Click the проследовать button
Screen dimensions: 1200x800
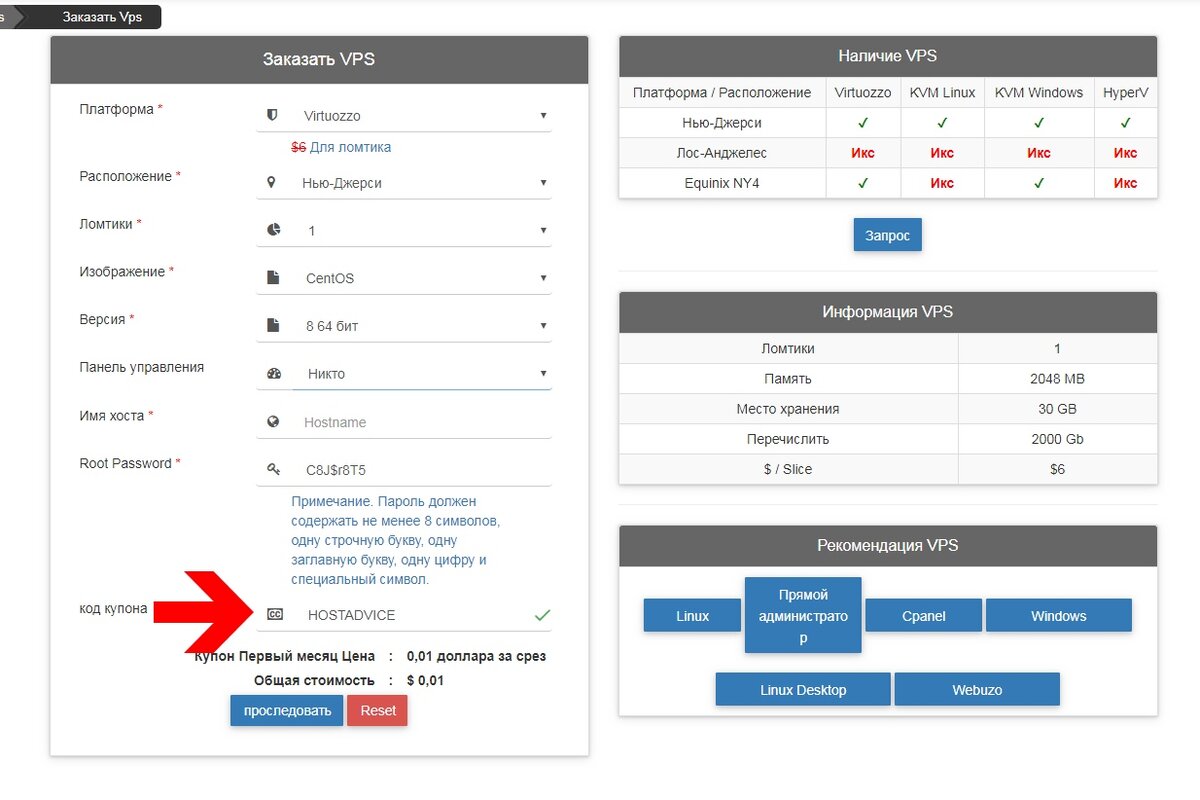point(287,711)
